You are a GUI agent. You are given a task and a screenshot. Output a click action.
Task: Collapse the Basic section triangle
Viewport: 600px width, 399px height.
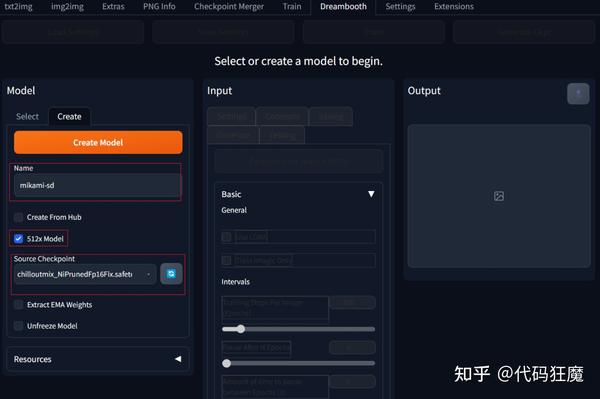pyautogui.click(x=371, y=194)
